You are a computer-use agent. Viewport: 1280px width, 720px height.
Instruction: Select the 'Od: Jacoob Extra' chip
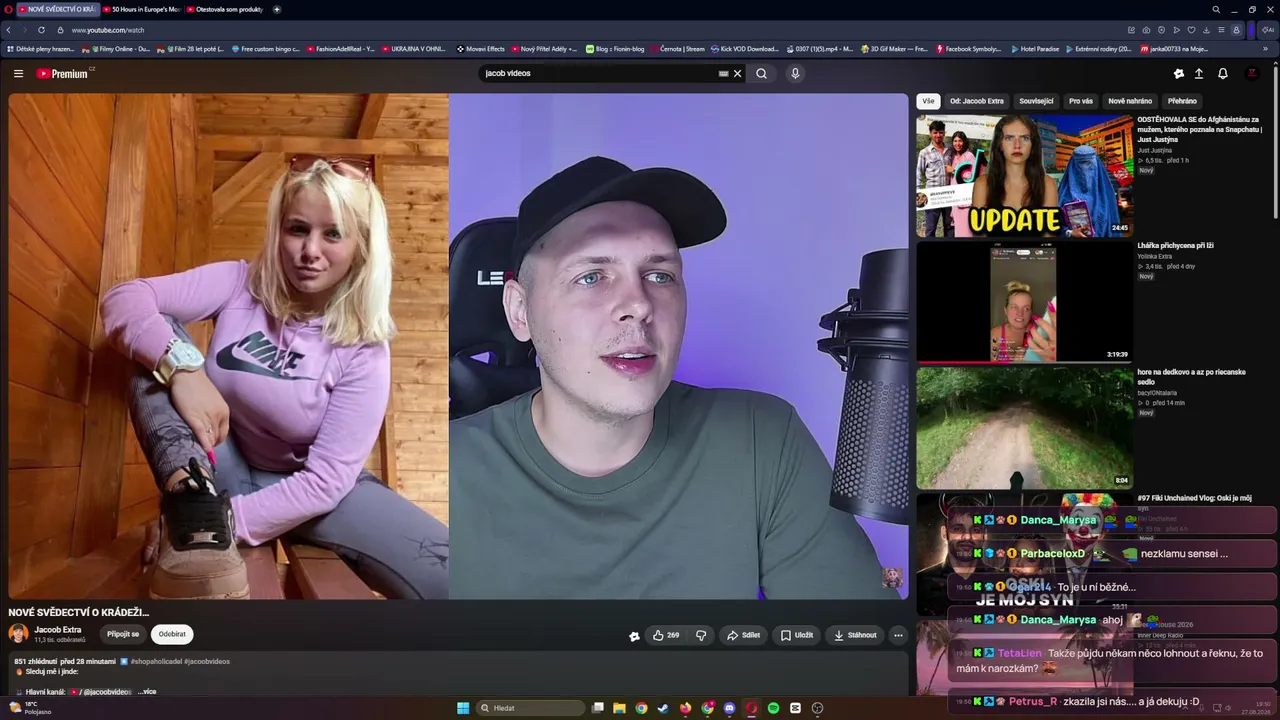977,101
